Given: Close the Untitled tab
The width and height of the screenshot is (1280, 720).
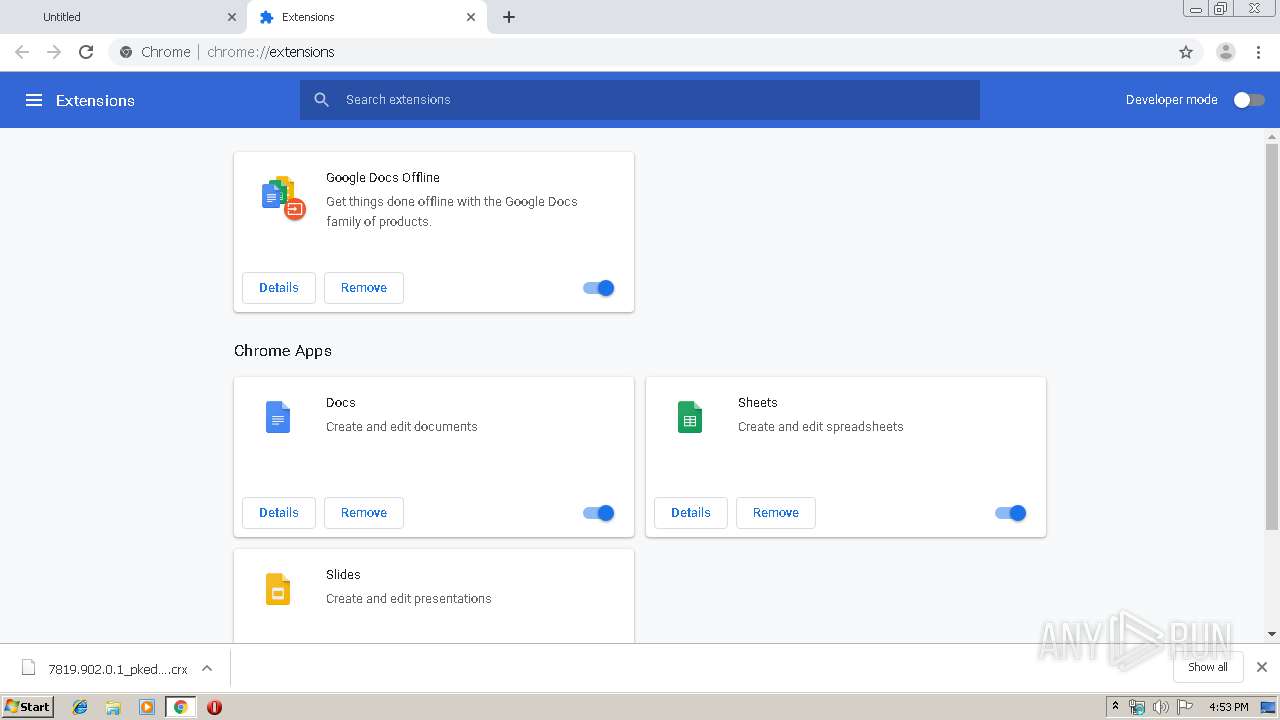Looking at the screenshot, I should [232, 17].
